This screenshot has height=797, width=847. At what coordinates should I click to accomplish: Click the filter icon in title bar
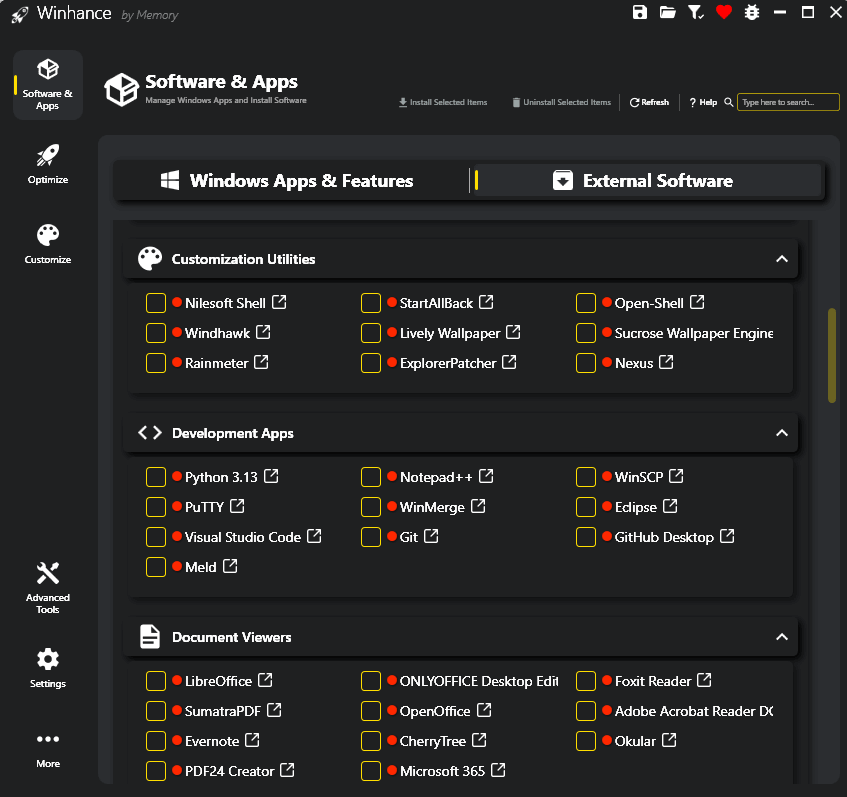[696, 13]
